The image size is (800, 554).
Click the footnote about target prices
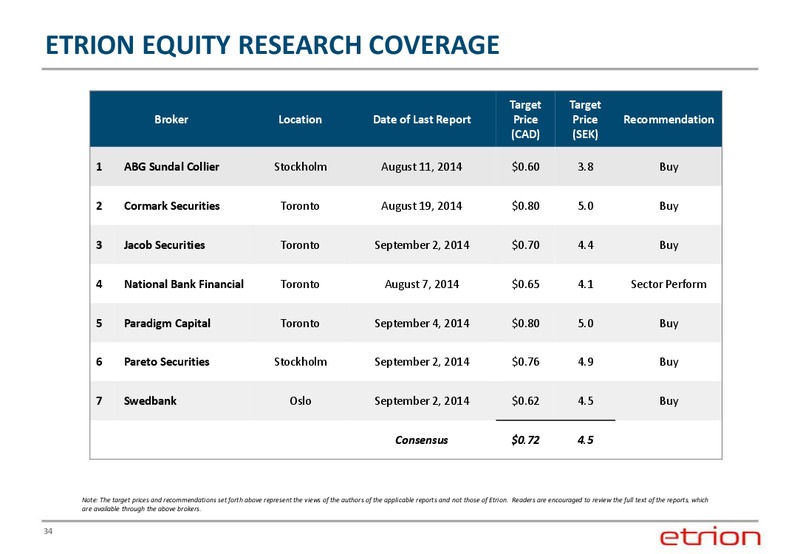pos(395,504)
